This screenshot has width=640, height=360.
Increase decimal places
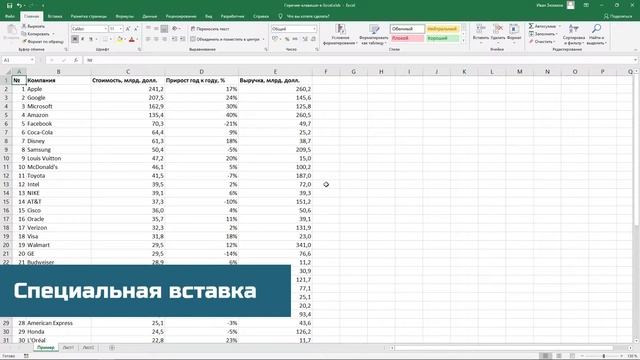pos(304,39)
